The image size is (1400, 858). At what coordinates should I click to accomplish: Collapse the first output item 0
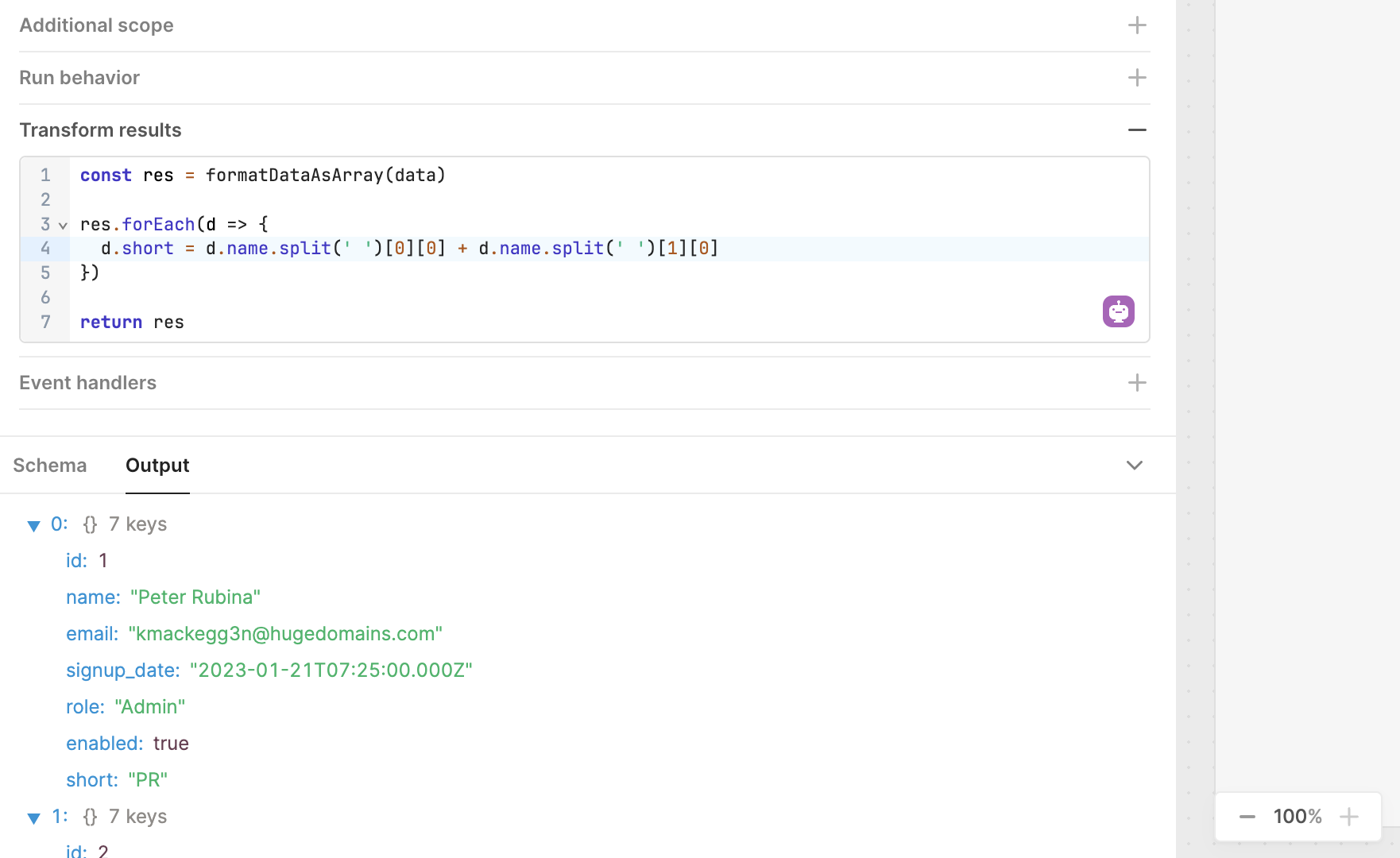click(33, 525)
